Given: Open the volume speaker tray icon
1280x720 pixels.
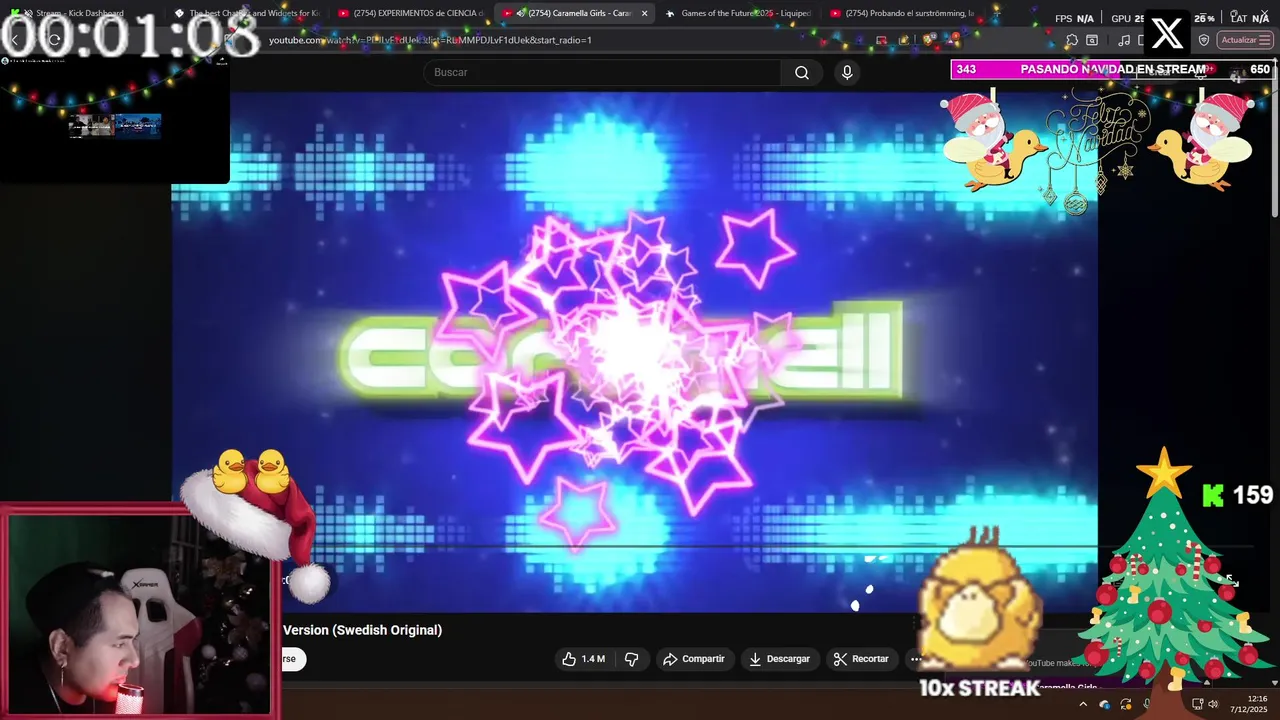Looking at the screenshot, I should coord(1213,704).
